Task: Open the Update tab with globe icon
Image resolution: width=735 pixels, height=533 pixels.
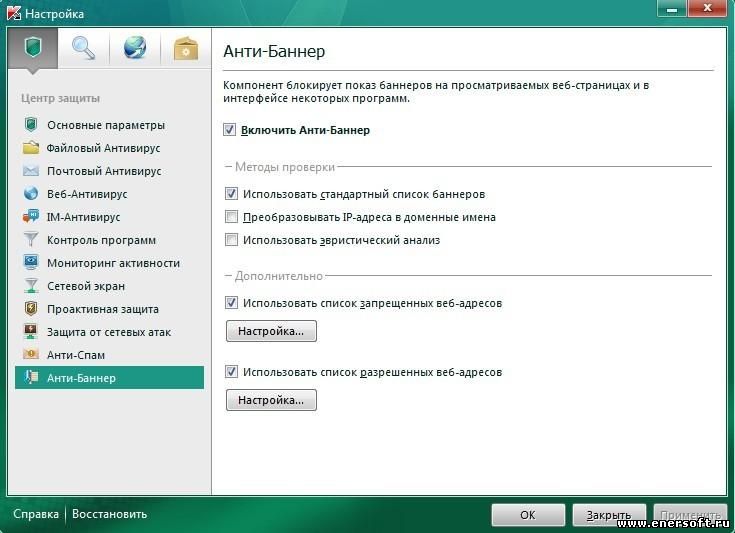Action: pyautogui.click(x=135, y=48)
